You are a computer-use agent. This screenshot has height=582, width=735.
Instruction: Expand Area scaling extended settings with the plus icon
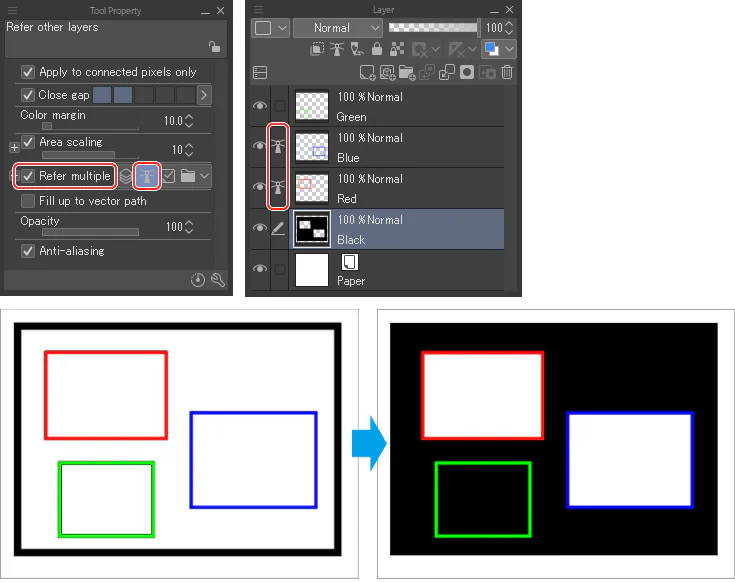(x=14, y=148)
